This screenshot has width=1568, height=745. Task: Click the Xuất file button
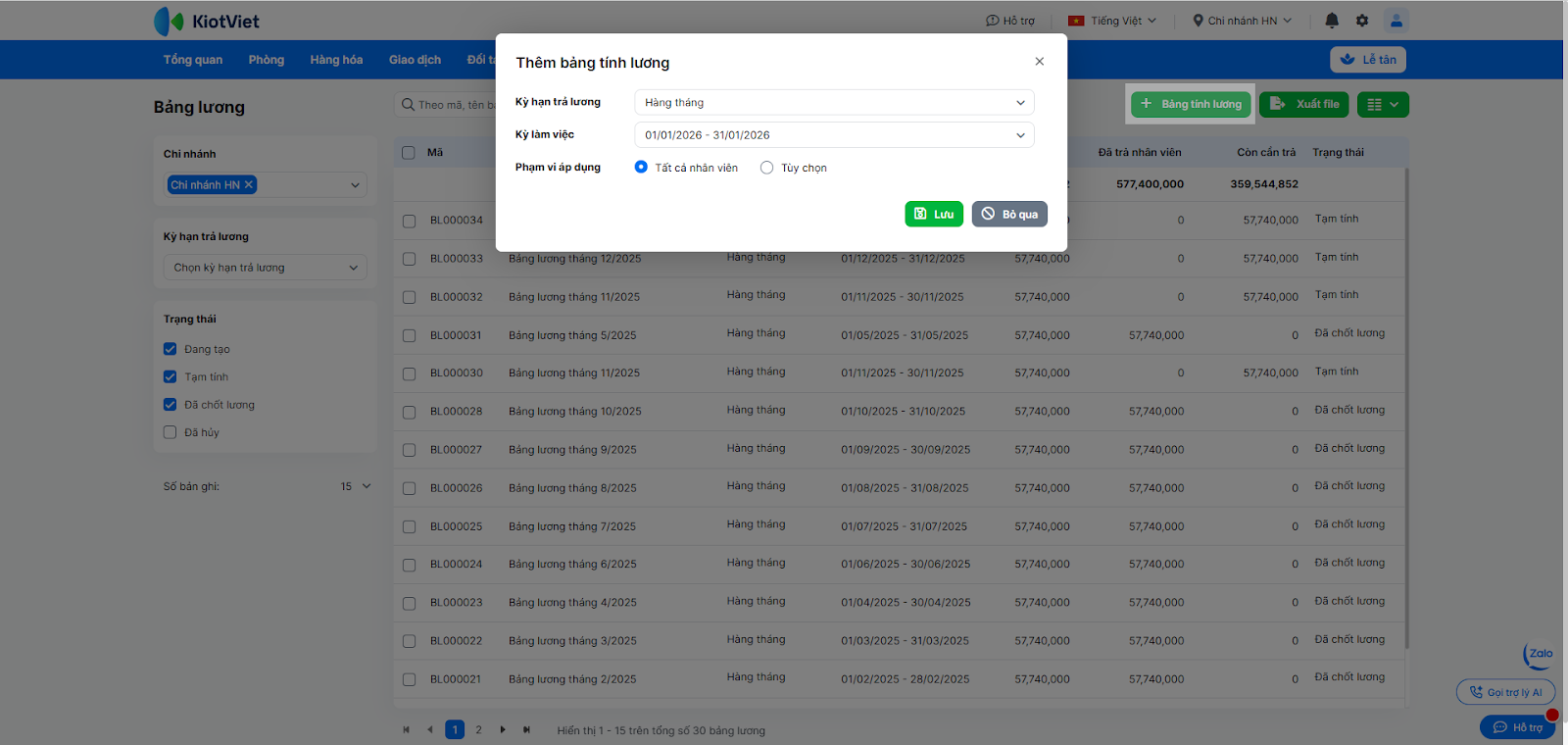point(1304,104)
